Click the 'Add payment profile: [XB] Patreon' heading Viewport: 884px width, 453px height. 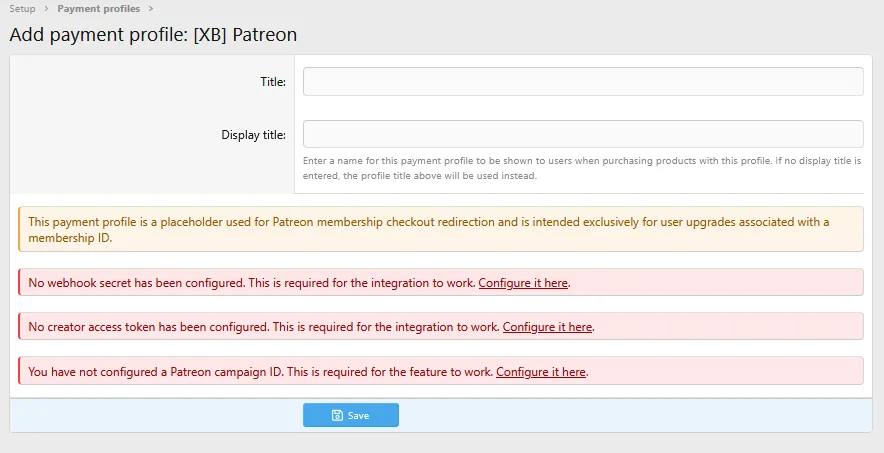pyautogui.click(x=153, y=34)
